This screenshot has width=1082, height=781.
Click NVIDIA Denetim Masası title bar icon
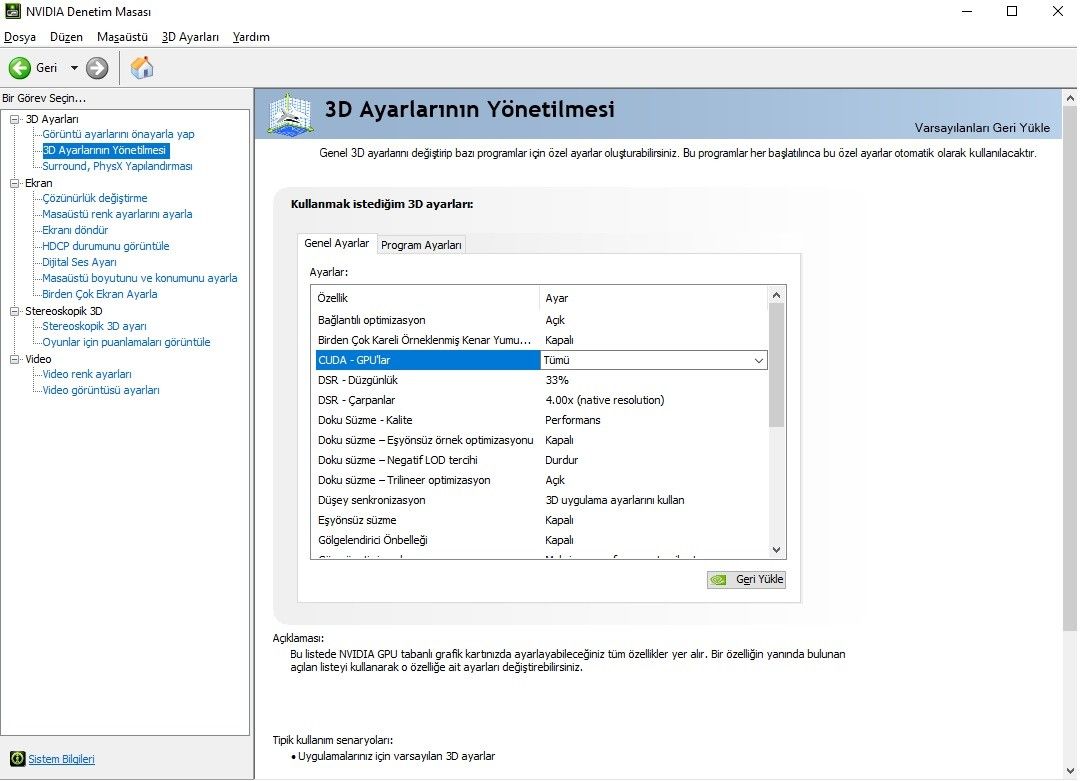(x=12, y=11)
